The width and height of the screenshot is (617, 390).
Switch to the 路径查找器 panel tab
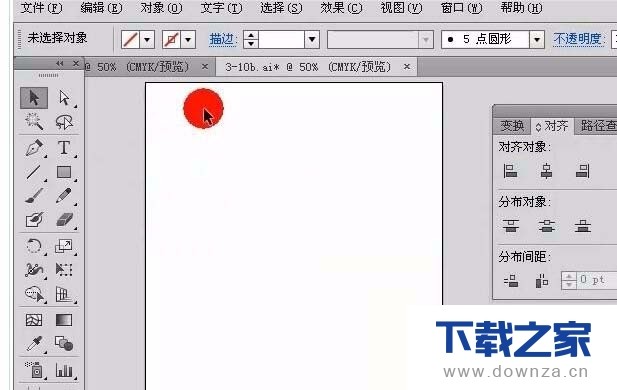[x=596, y=126]
